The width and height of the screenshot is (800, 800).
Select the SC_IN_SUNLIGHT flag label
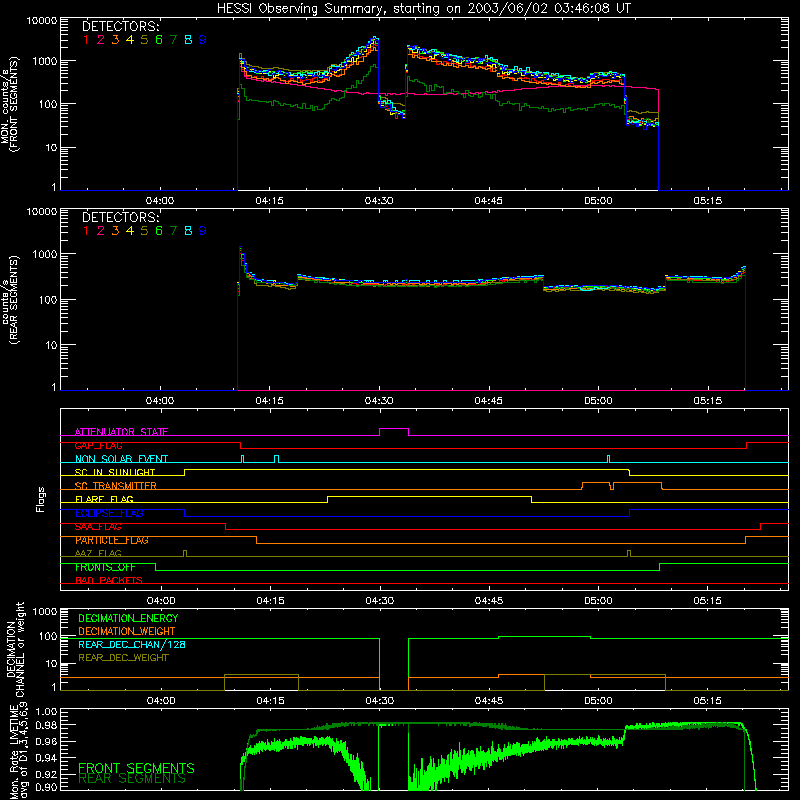pos(115,472)
